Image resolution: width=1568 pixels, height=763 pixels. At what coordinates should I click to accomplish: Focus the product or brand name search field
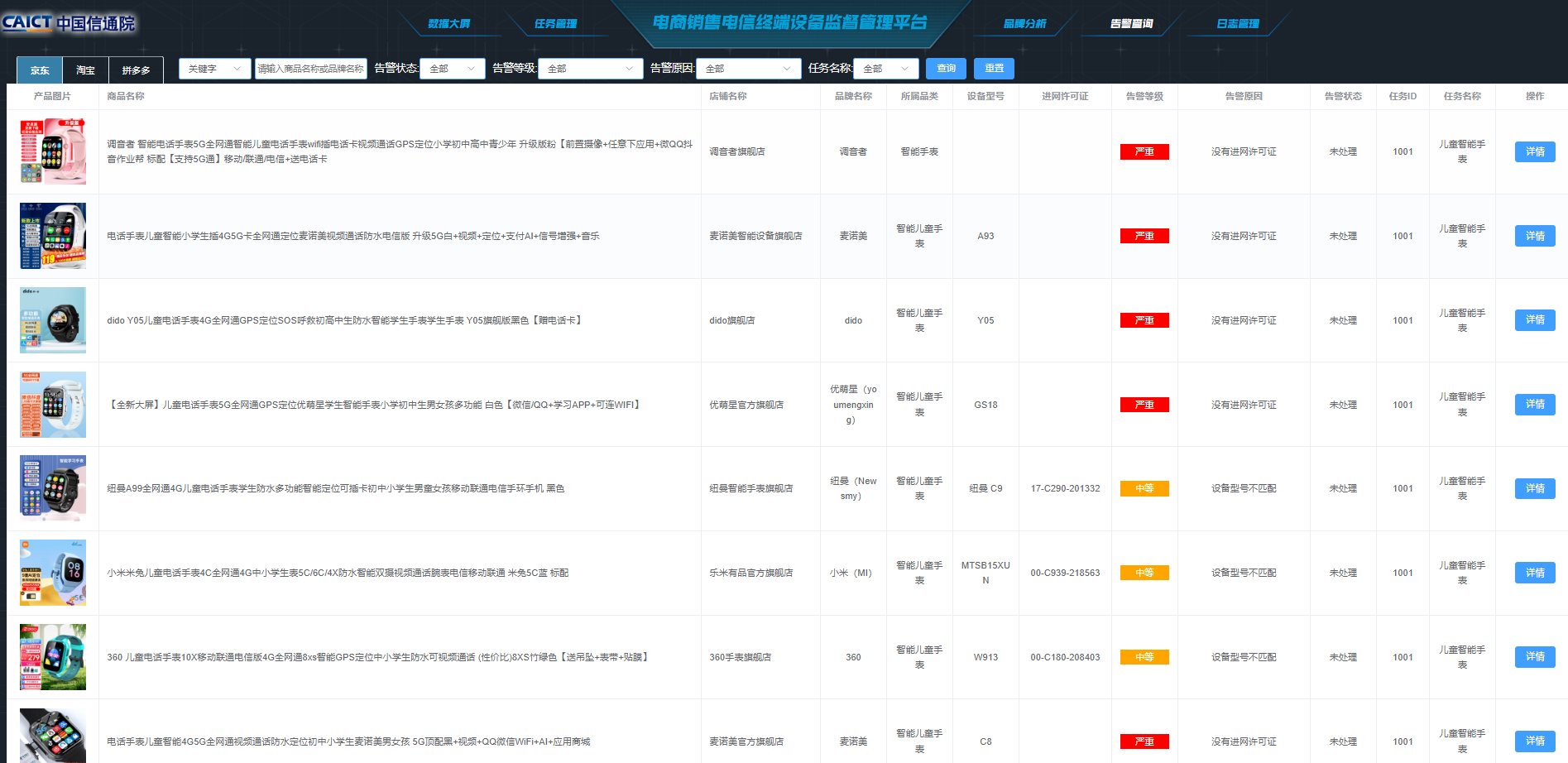tap(311, 69)
